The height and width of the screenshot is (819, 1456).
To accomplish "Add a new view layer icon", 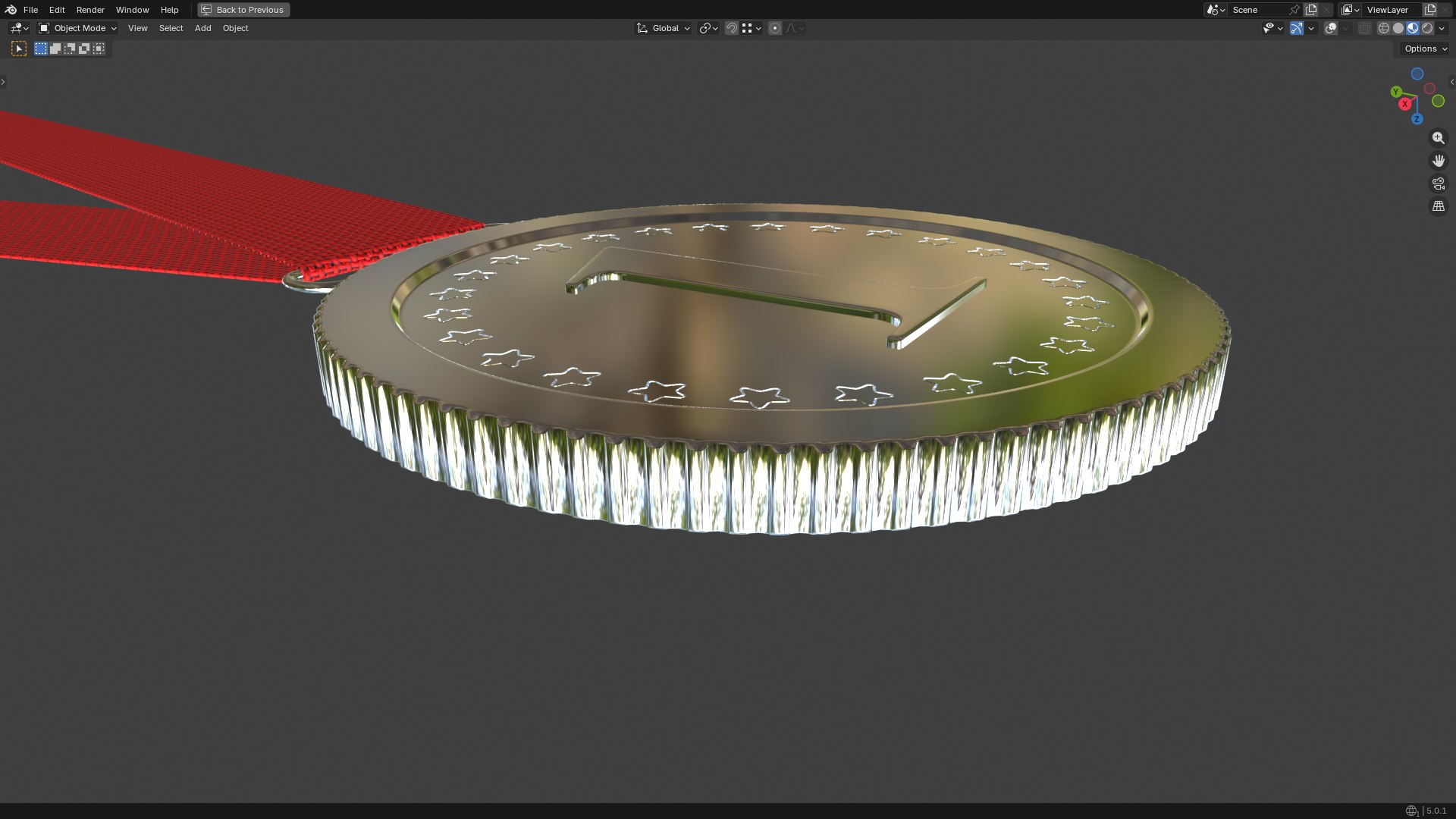I will coord(1430,10).
